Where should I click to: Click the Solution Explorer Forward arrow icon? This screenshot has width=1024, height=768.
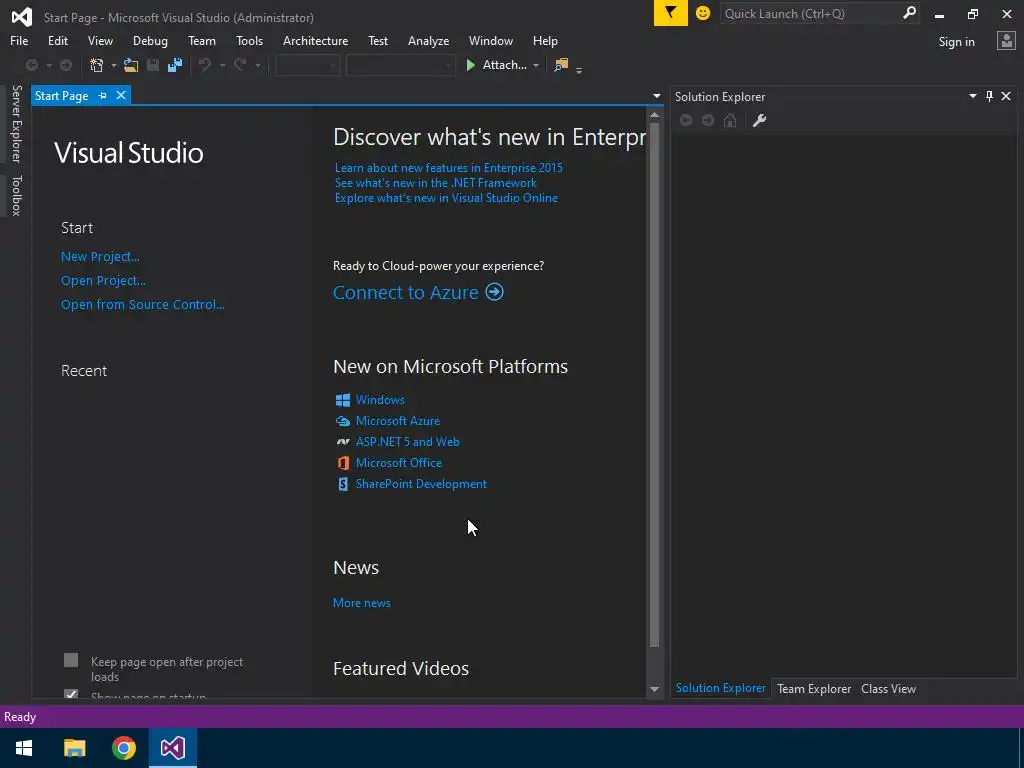pyautogui.click(x=708, y=120)
